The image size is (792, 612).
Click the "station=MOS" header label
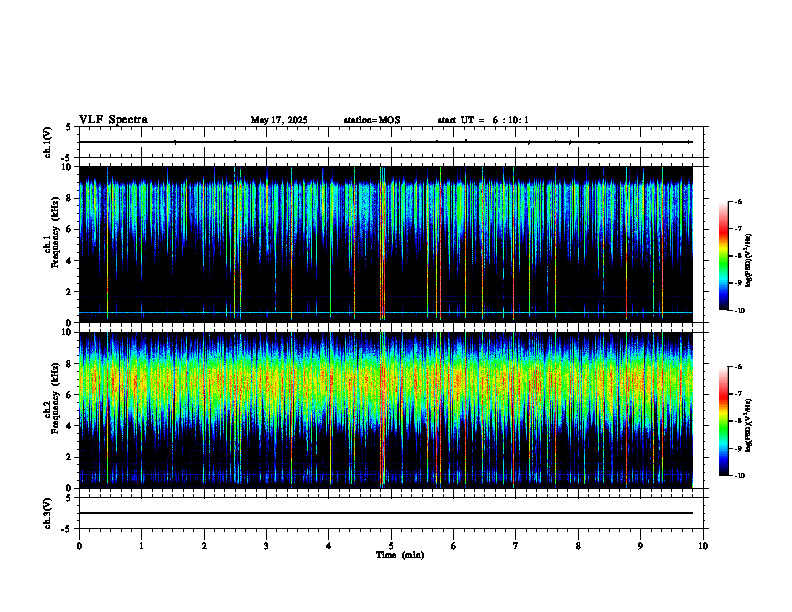372,120
